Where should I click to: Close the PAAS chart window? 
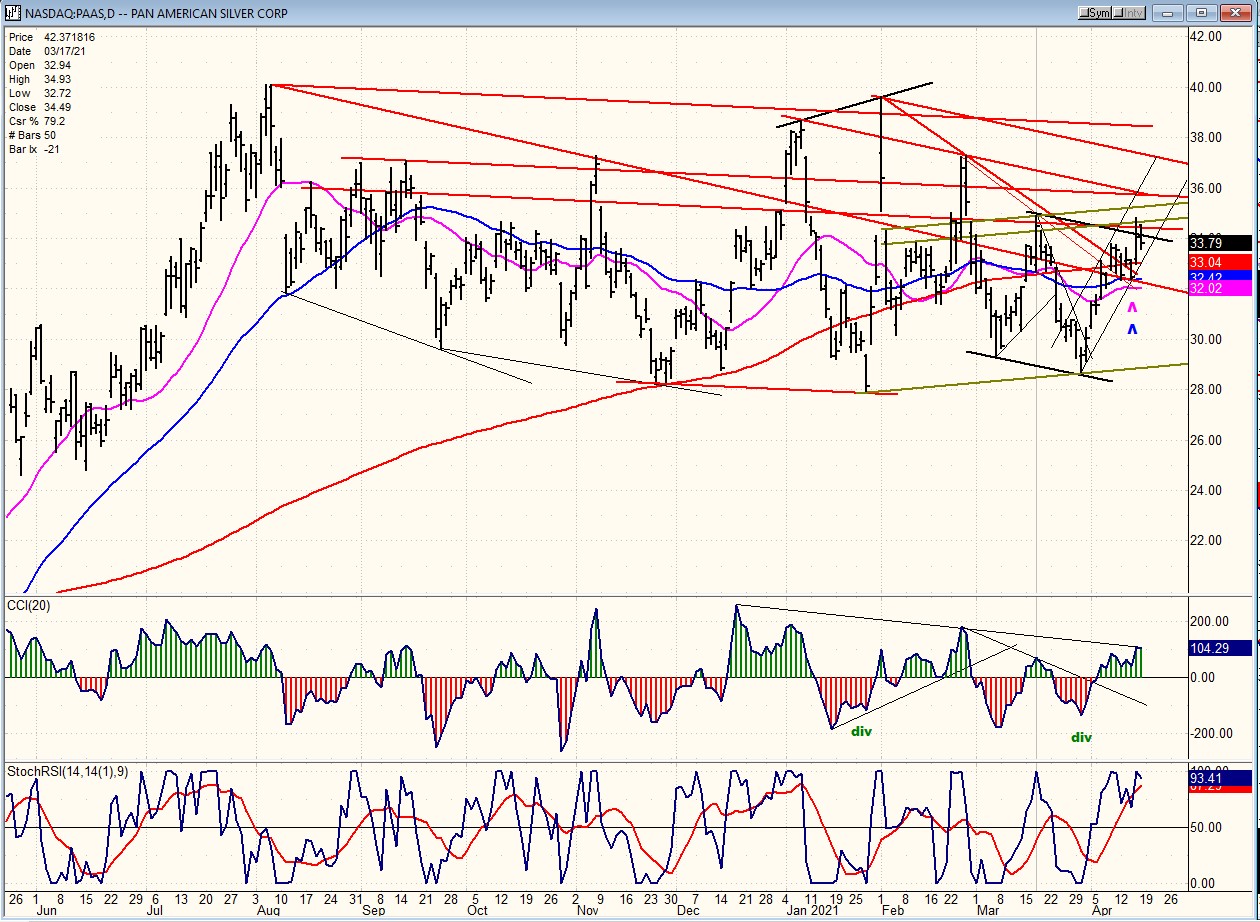[1236, 13]
